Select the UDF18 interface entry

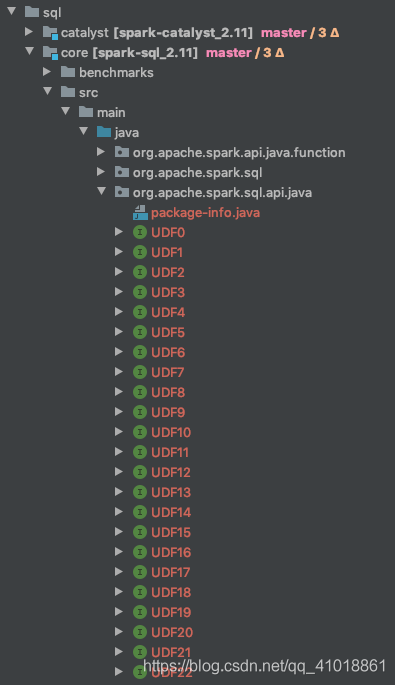[171, 592]
